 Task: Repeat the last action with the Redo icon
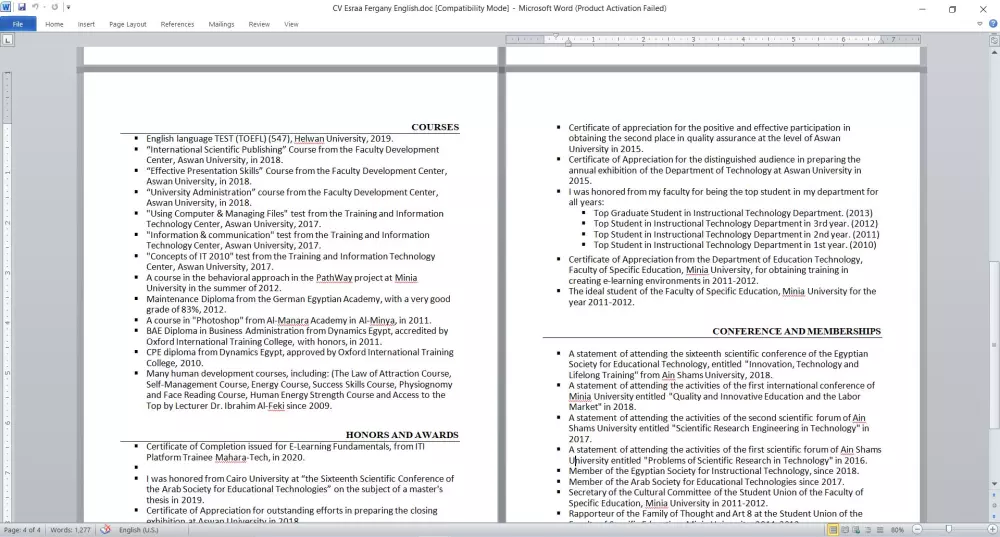pyautogui.click(x=55, y=7)
